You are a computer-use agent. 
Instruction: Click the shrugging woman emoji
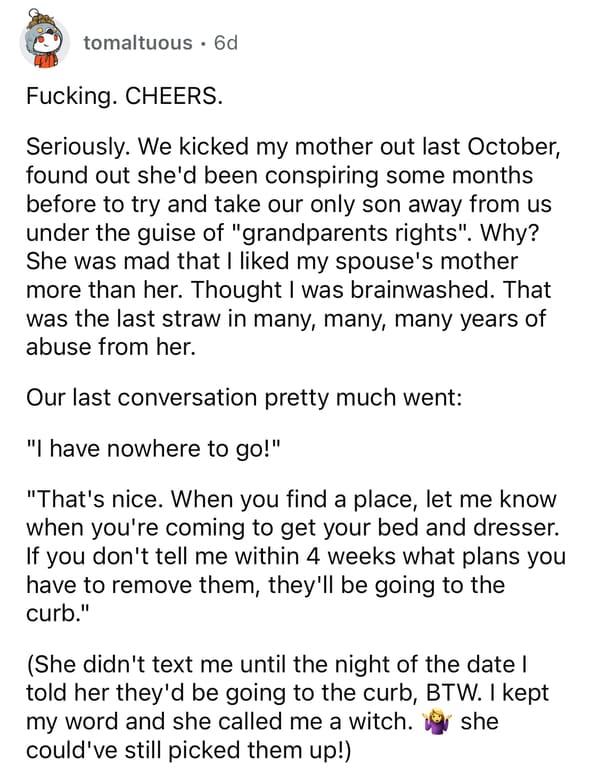click(x=436, y=723)
